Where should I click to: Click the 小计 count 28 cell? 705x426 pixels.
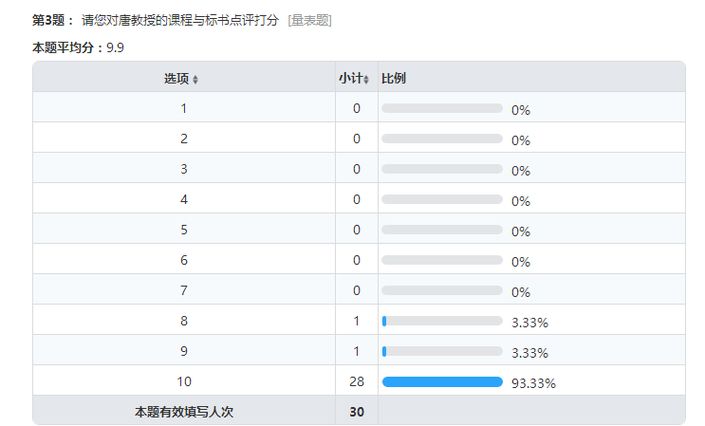coord(356,381)
